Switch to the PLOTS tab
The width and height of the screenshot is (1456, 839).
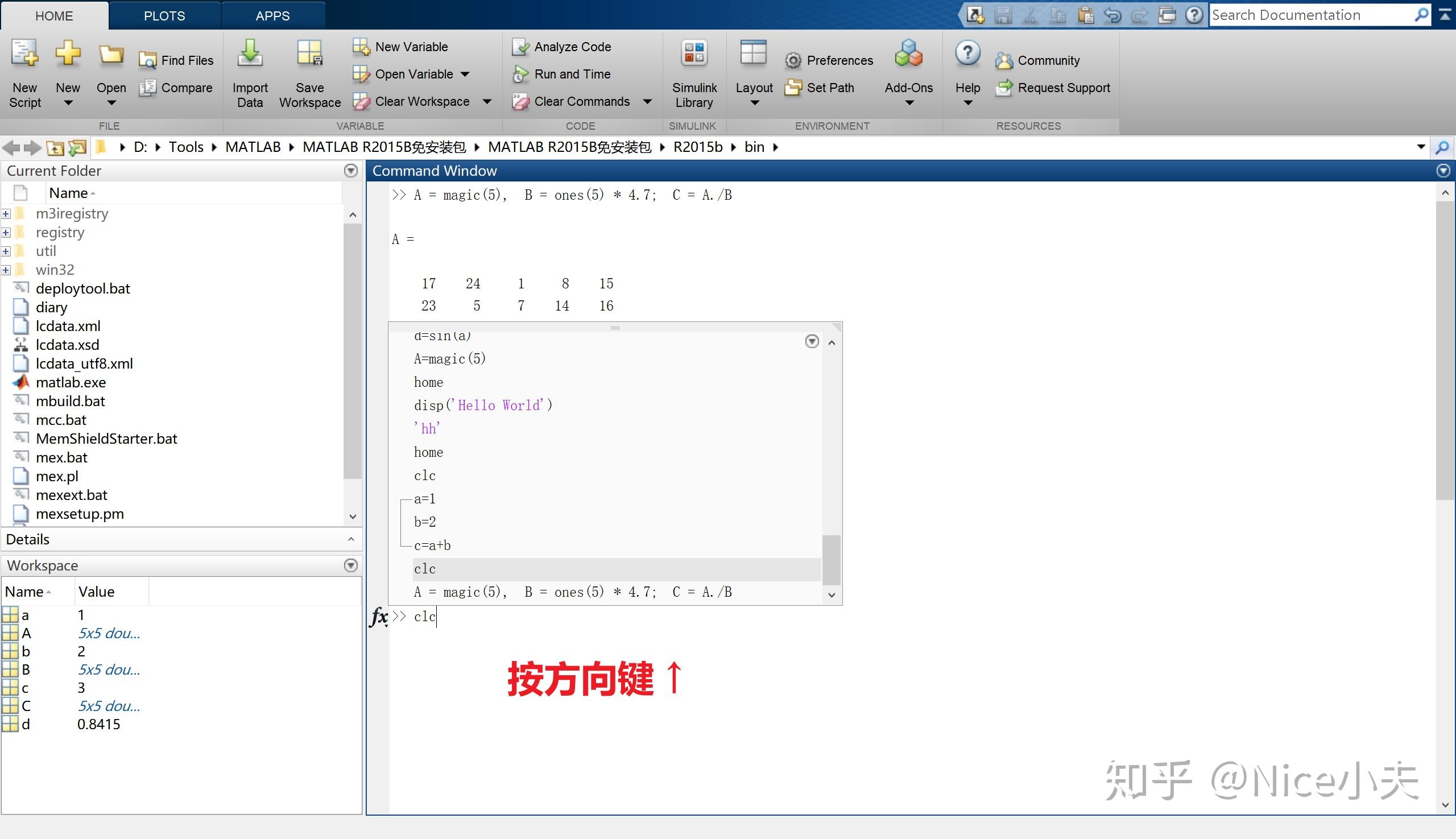(165, 15)
